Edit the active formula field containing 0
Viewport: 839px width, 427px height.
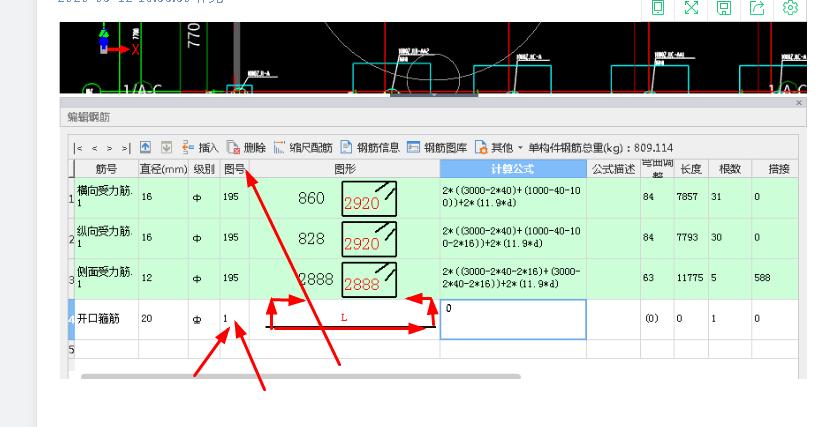tap(513, 319)
